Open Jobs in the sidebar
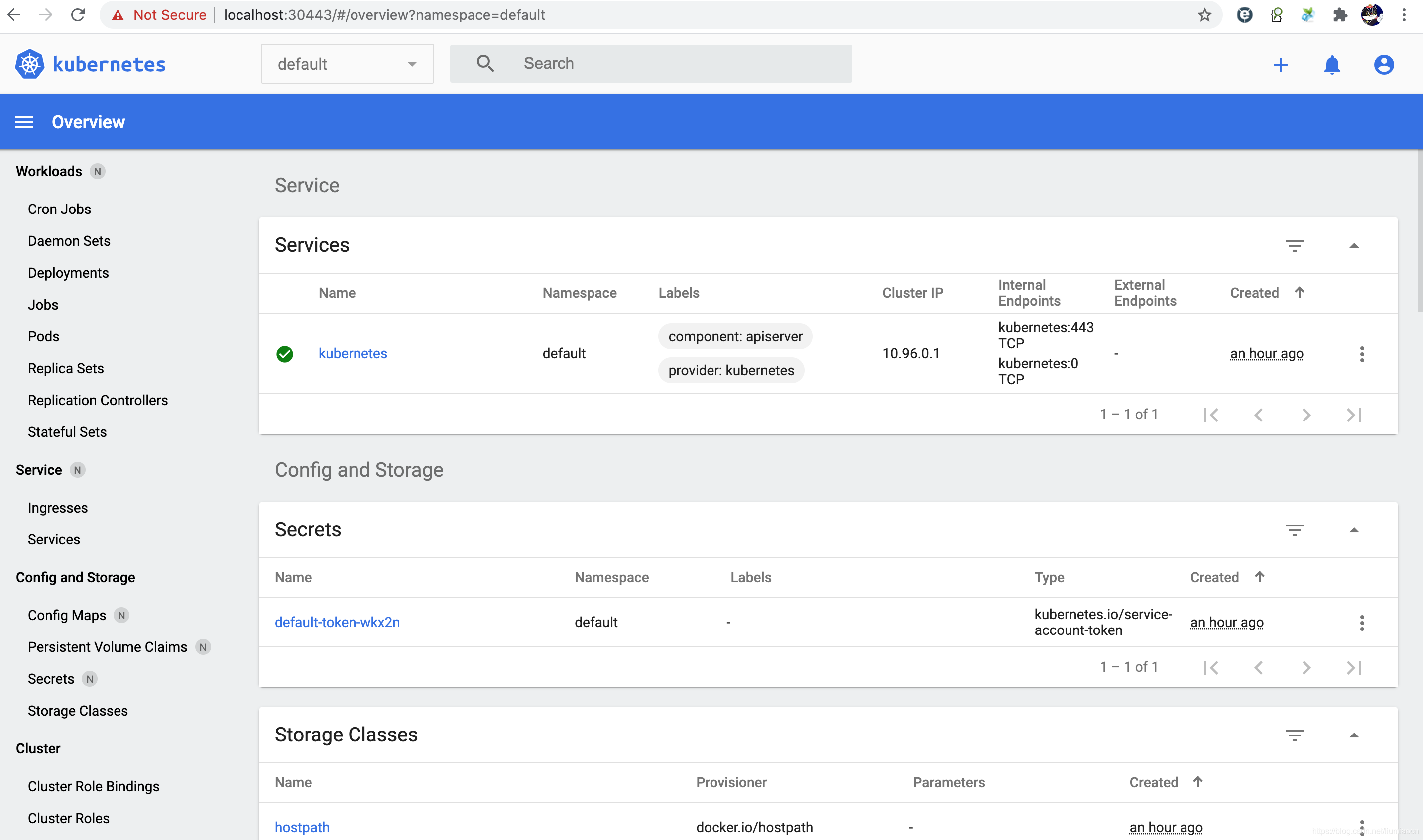 pyautogui.click(x=43, y=305)
